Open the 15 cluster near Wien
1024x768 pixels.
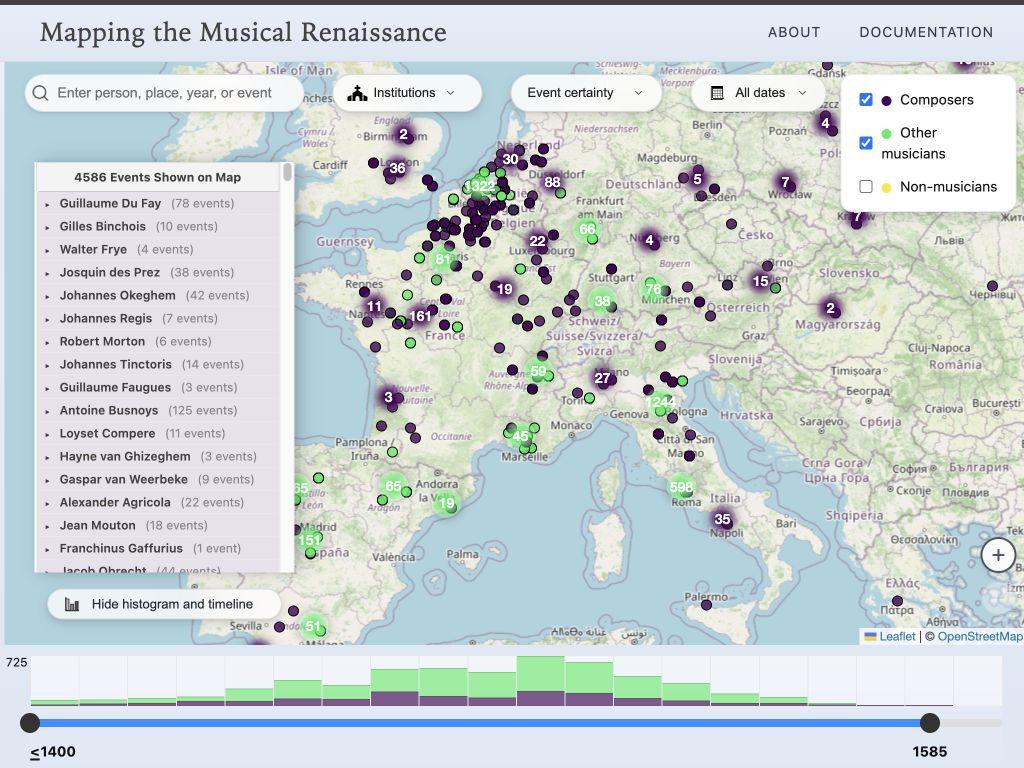[760, 281]
